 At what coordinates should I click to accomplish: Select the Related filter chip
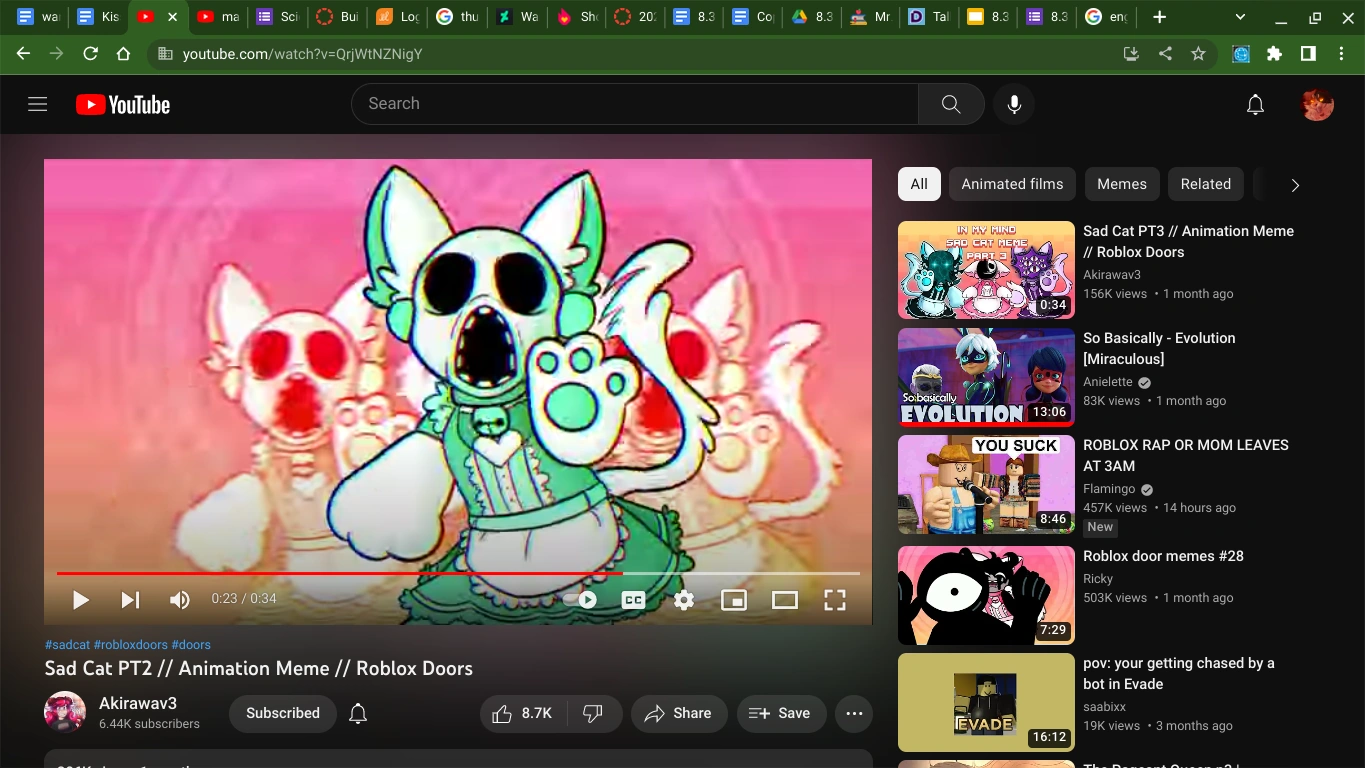tap(1205, 184)
